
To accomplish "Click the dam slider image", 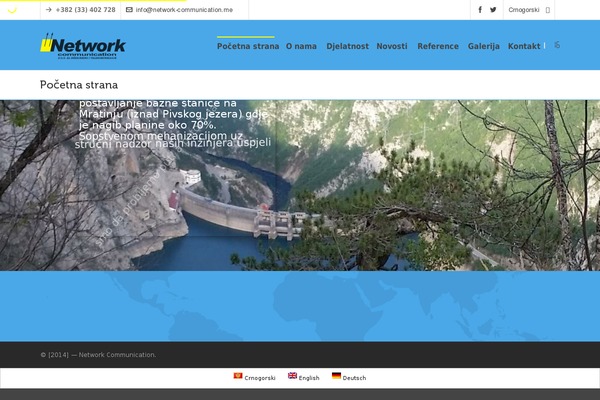I will (300, 185).
